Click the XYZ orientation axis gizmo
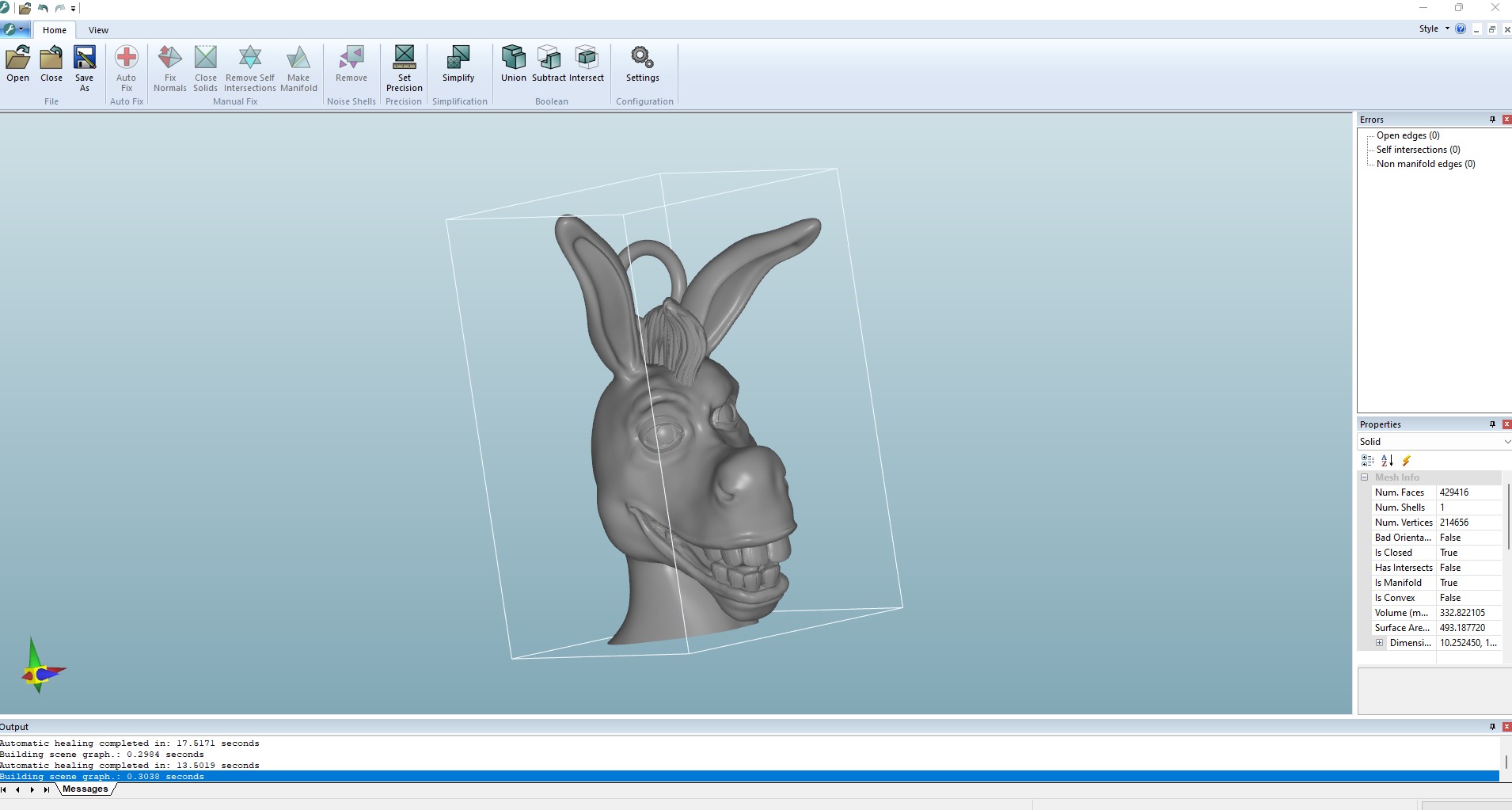This screenshot has height=810, width=1512. 41,667
